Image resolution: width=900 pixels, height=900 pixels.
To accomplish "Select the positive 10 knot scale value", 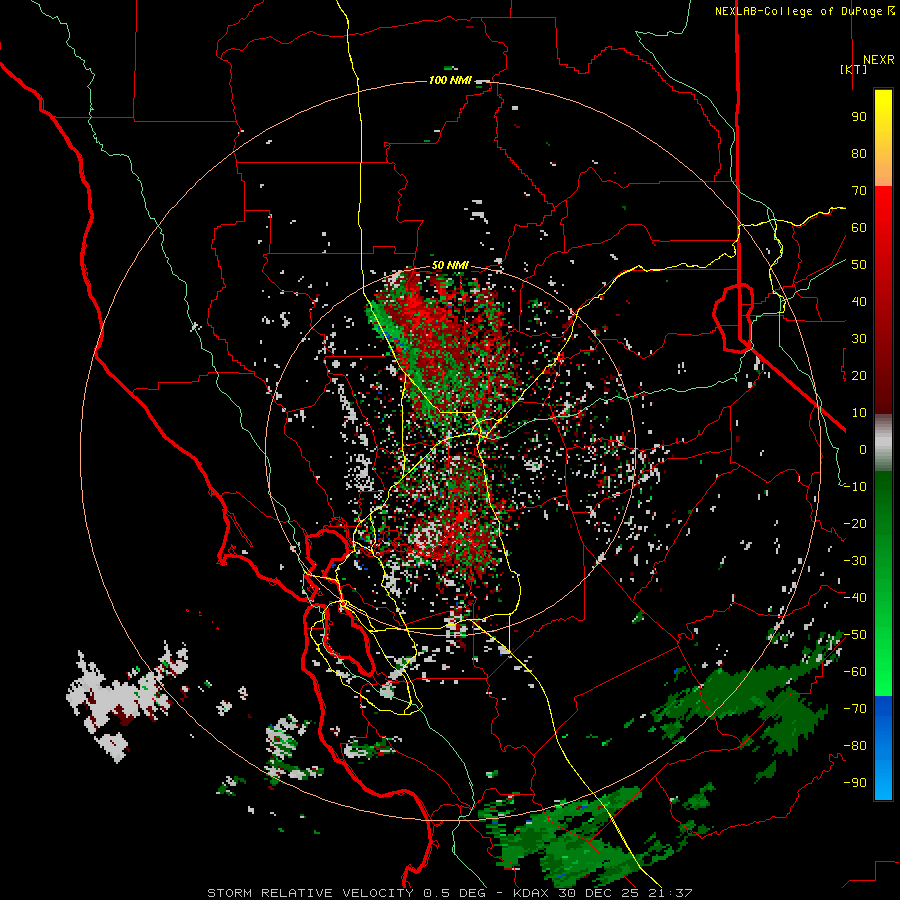I will click(859, 413).
